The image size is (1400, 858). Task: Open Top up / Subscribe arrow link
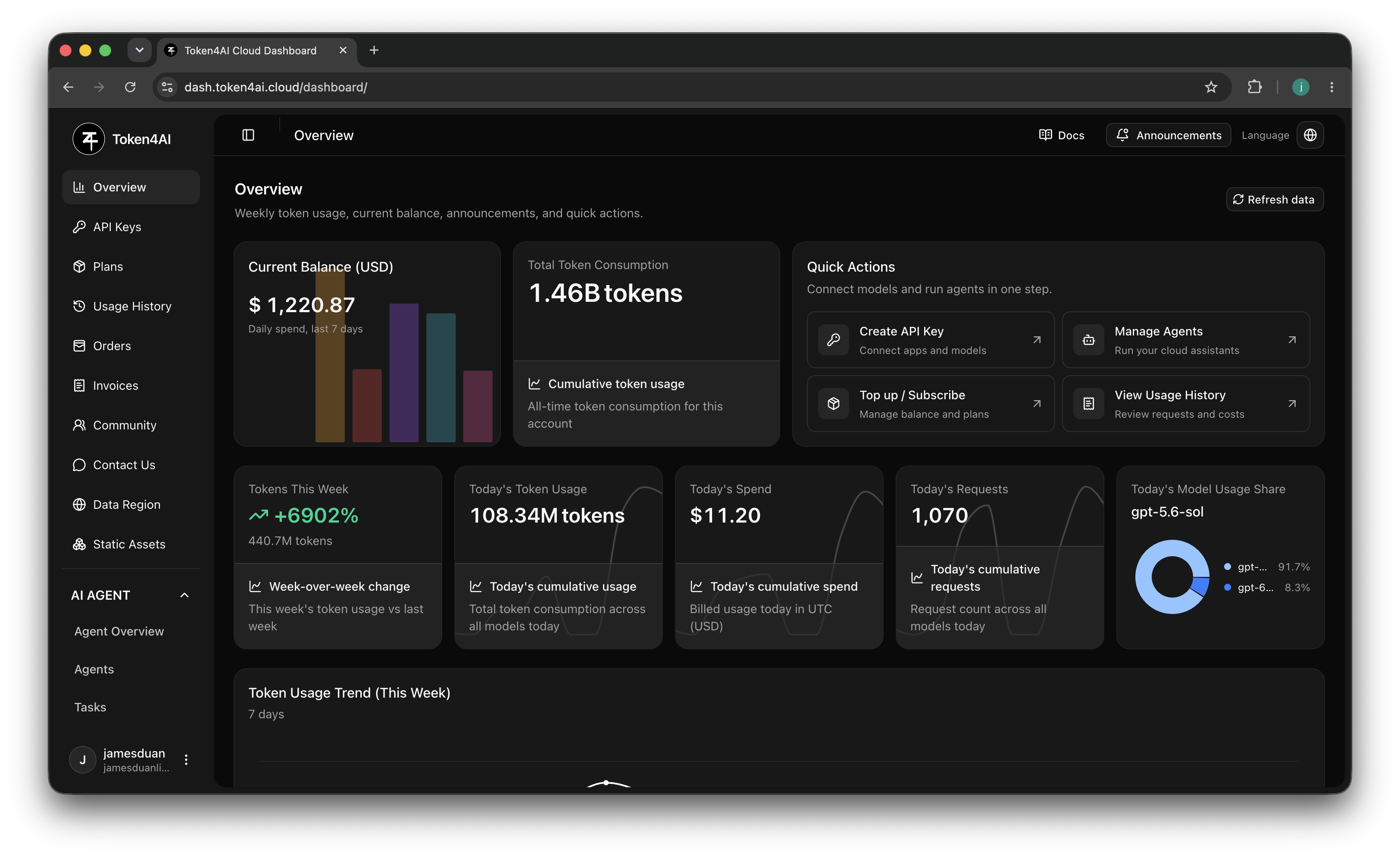pyautogui.click(x=1036, y=404)
